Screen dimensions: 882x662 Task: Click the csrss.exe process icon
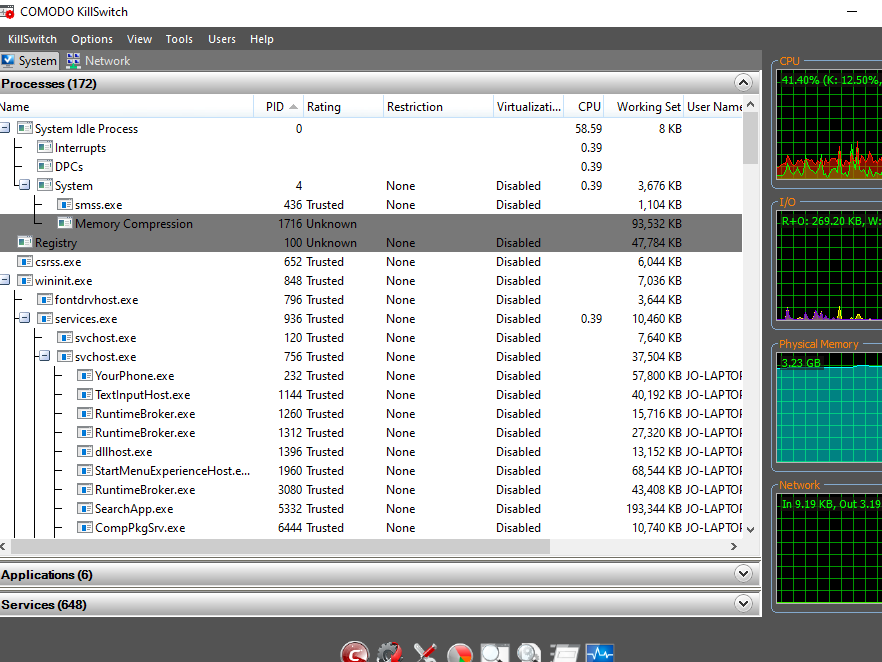click(x=25, y=262)
